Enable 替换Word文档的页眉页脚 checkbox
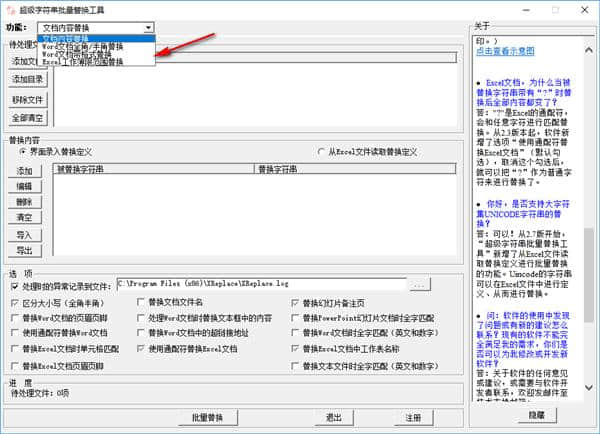 [x=15, y=318]
